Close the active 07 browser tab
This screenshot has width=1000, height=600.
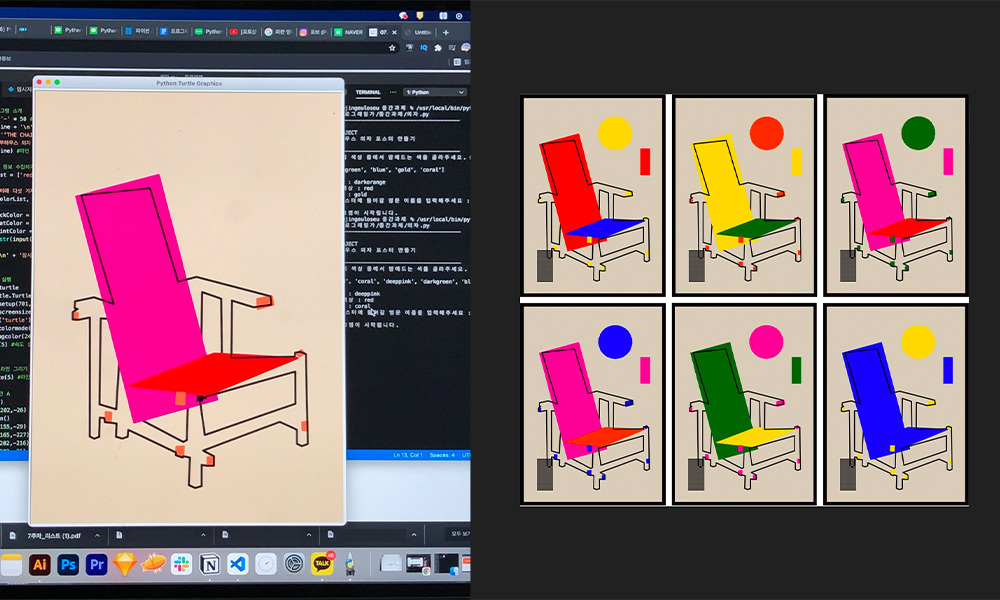(x=394, y=32)
